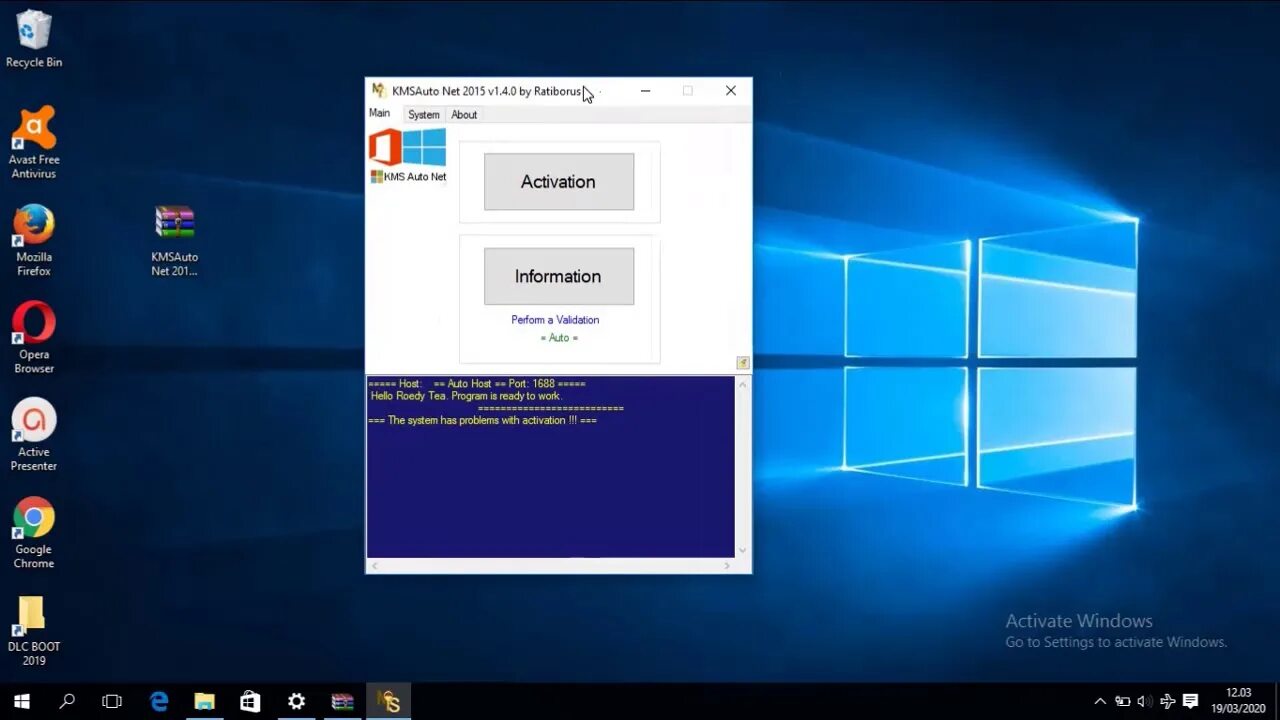This screenshot has width=1280, height=720.
Task: Click the Office logo in KMSAuto
Action: coord(385,148)
